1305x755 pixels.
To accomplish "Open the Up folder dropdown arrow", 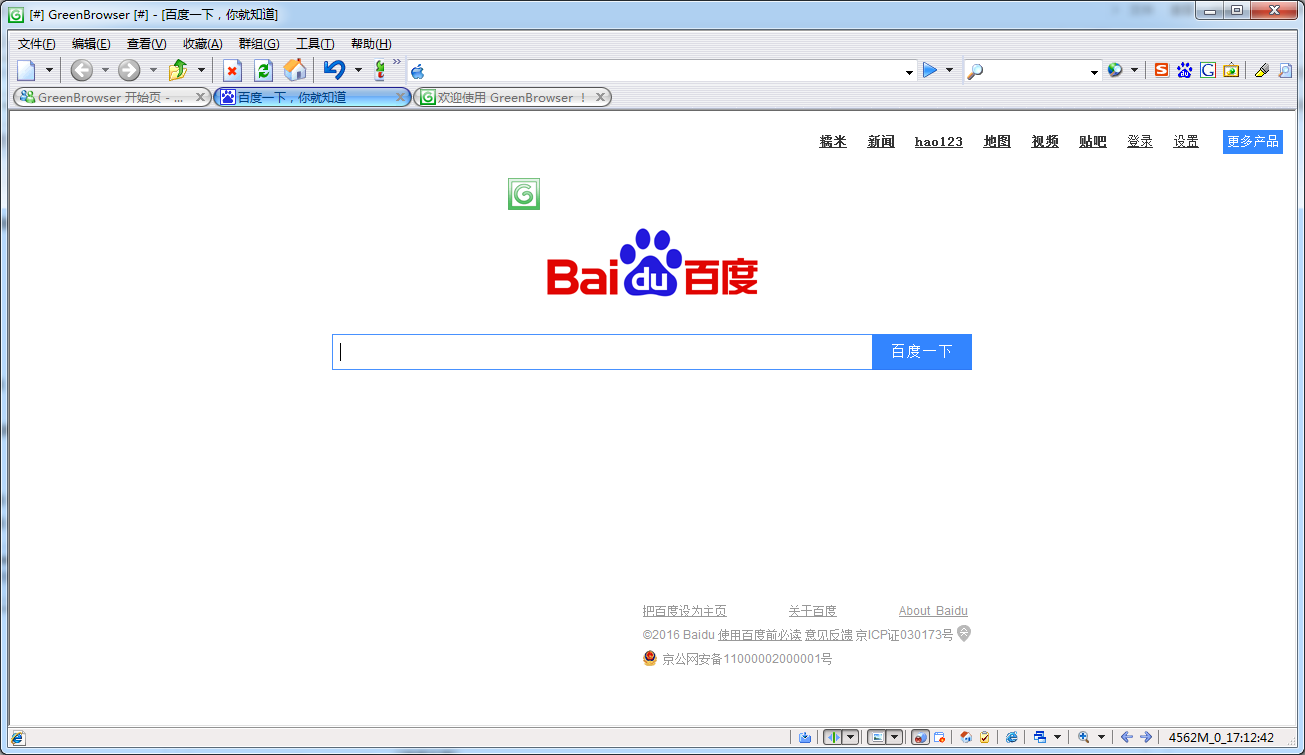I will (201, 71).
